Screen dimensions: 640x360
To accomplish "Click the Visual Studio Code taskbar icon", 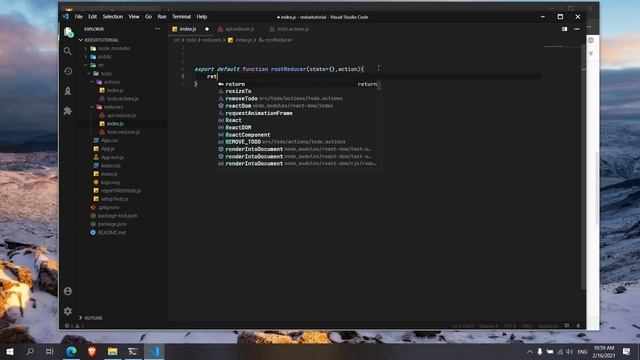I will [x=154, y=351].
